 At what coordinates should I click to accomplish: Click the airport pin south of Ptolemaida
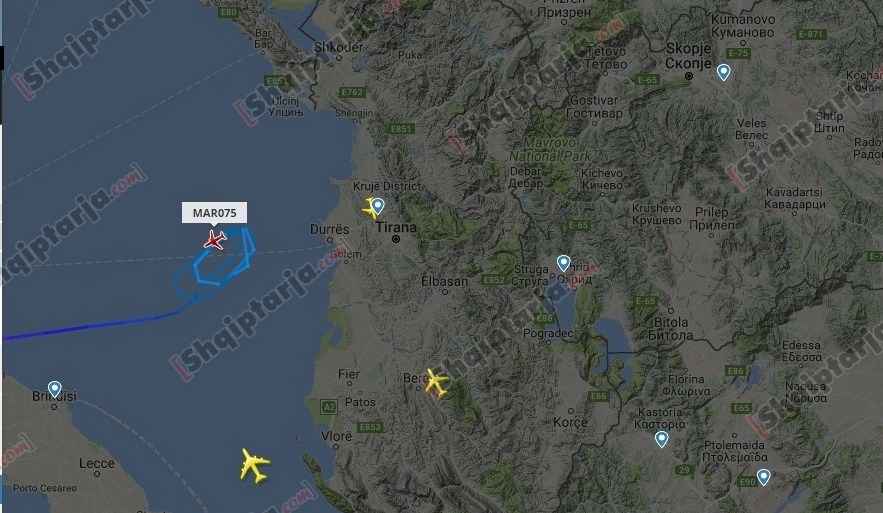coord(763,477)
